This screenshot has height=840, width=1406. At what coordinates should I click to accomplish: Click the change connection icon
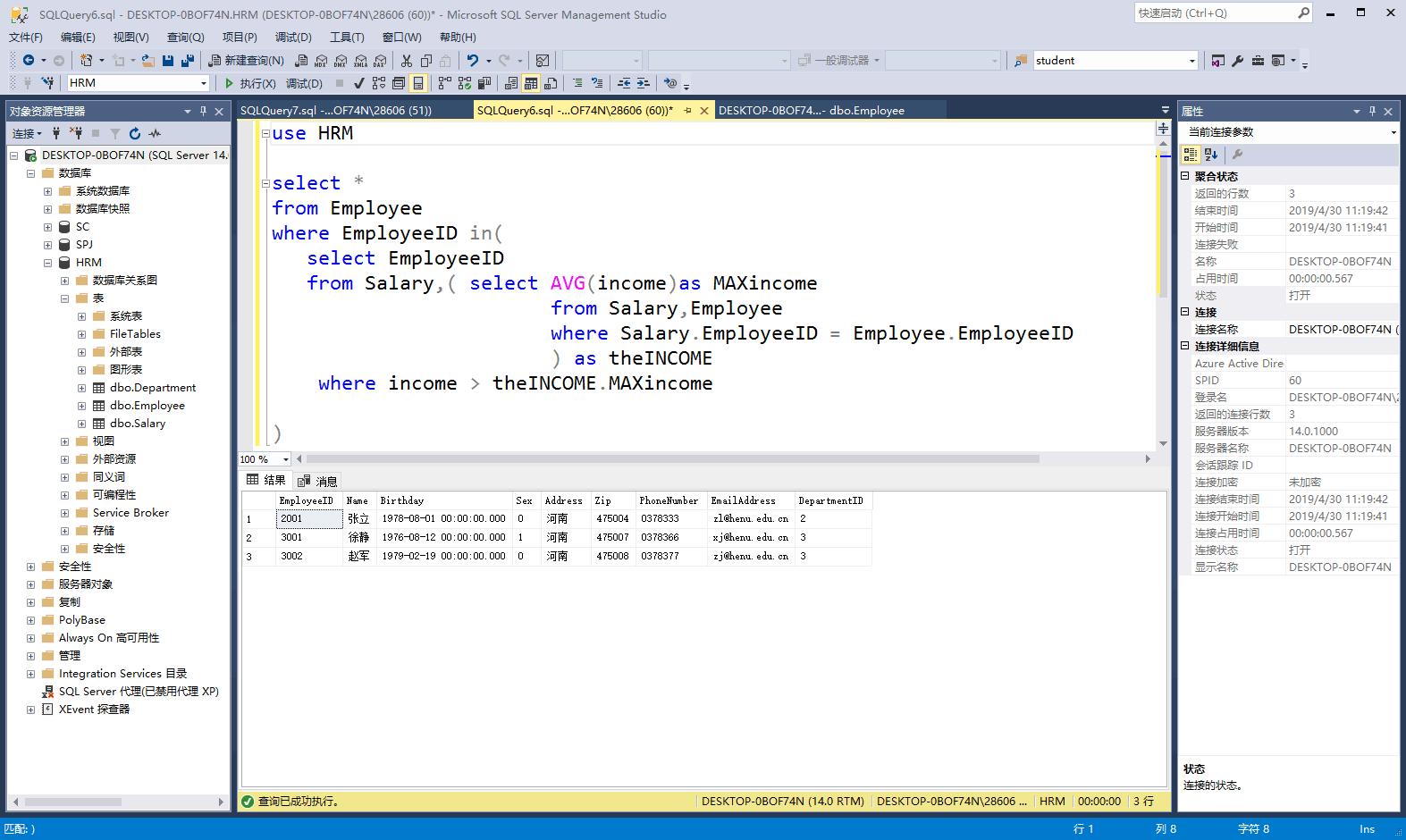click(x=47, y=83)
